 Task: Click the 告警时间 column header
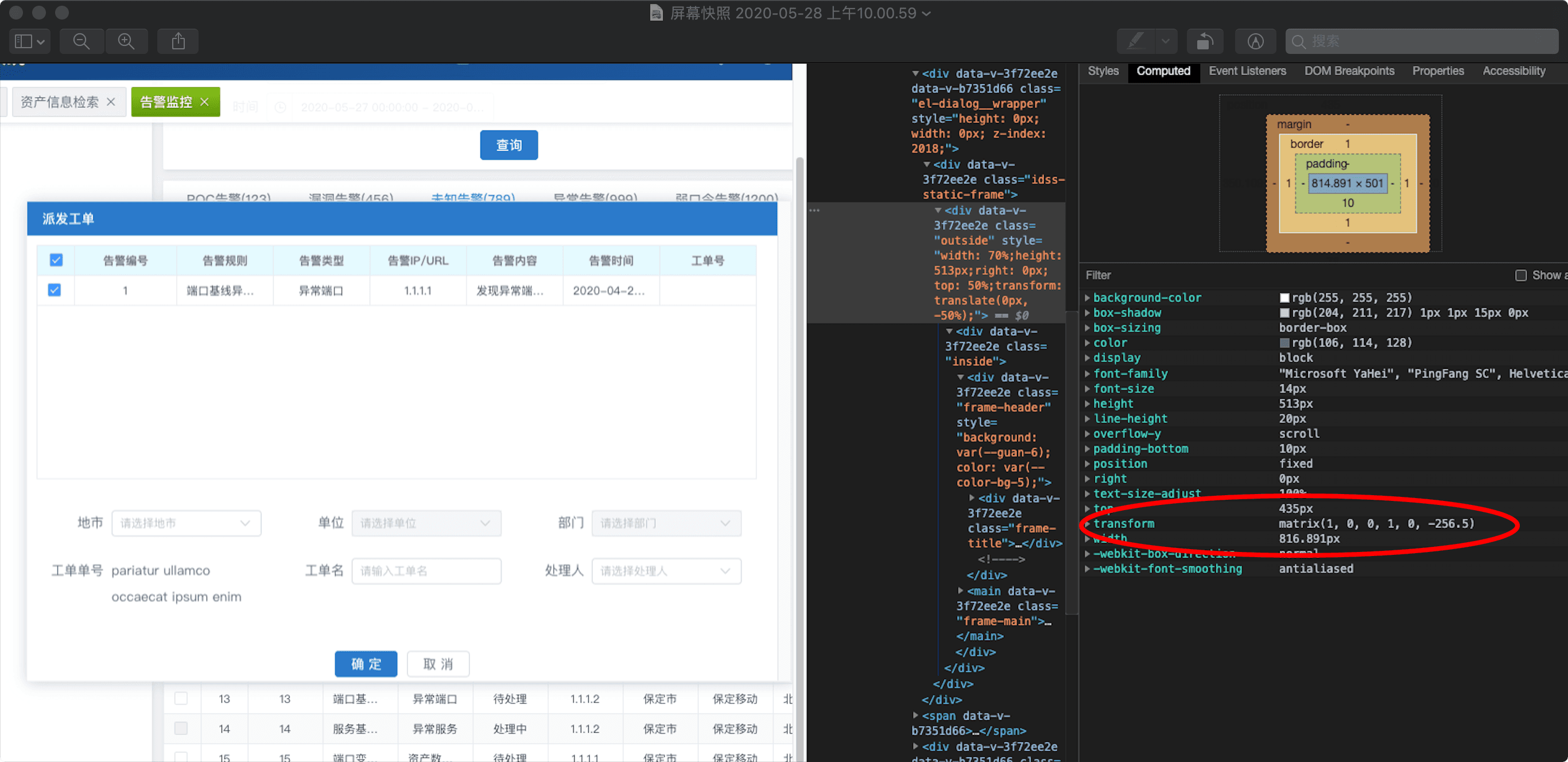tap(611, 261)
